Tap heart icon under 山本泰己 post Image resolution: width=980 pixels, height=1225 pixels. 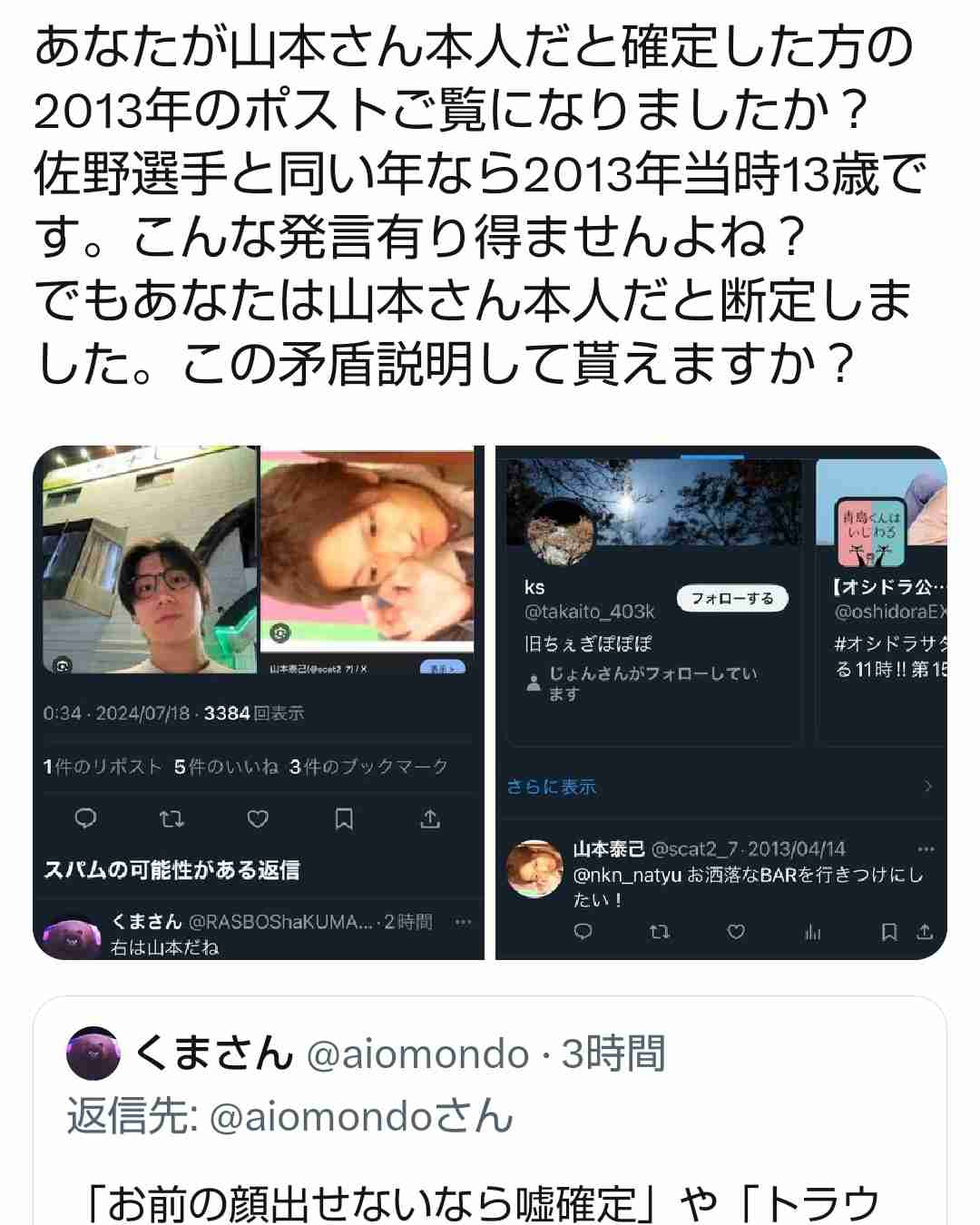736,932
